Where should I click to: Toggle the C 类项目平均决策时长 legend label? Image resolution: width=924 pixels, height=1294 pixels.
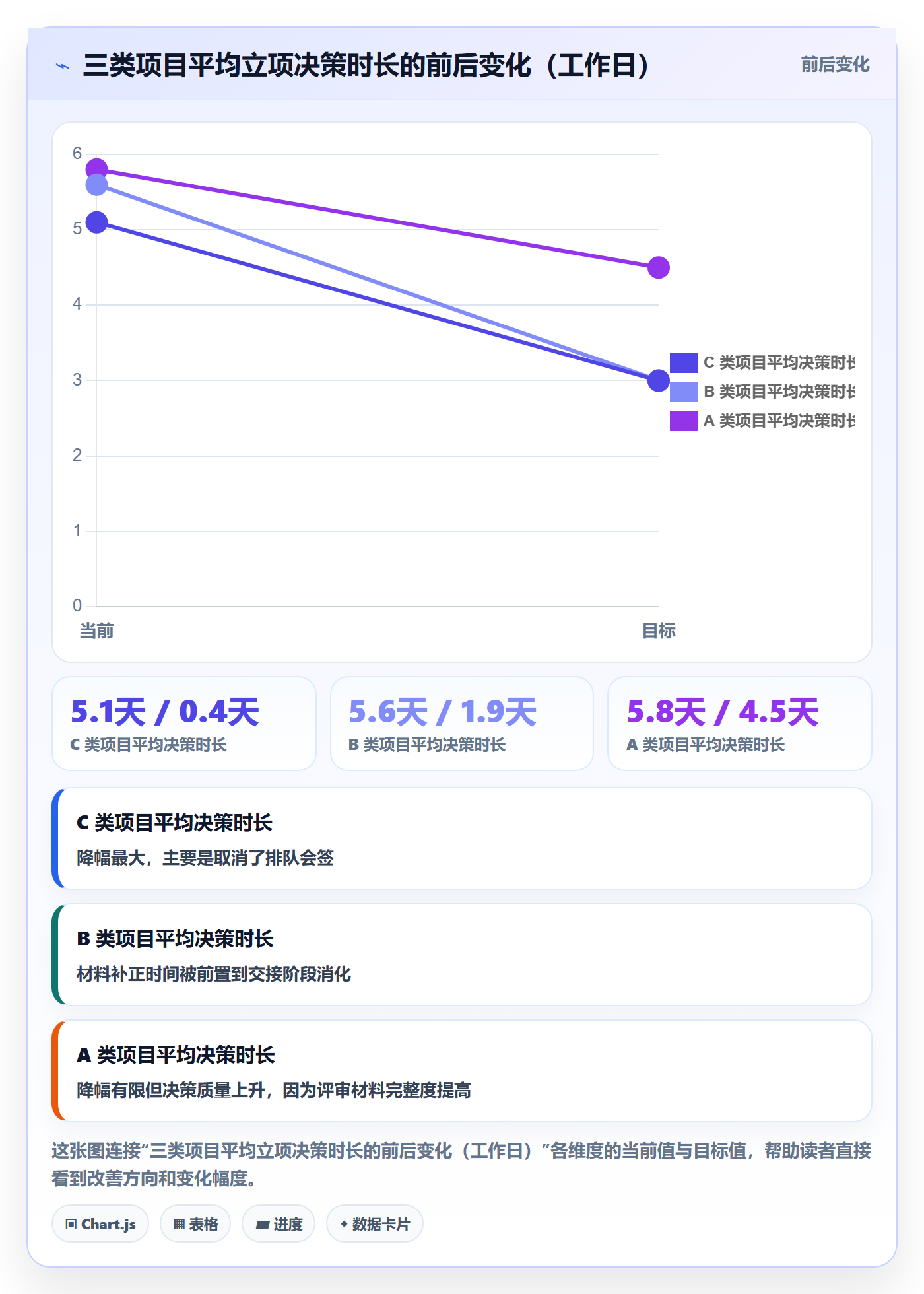tap(779, 363)
